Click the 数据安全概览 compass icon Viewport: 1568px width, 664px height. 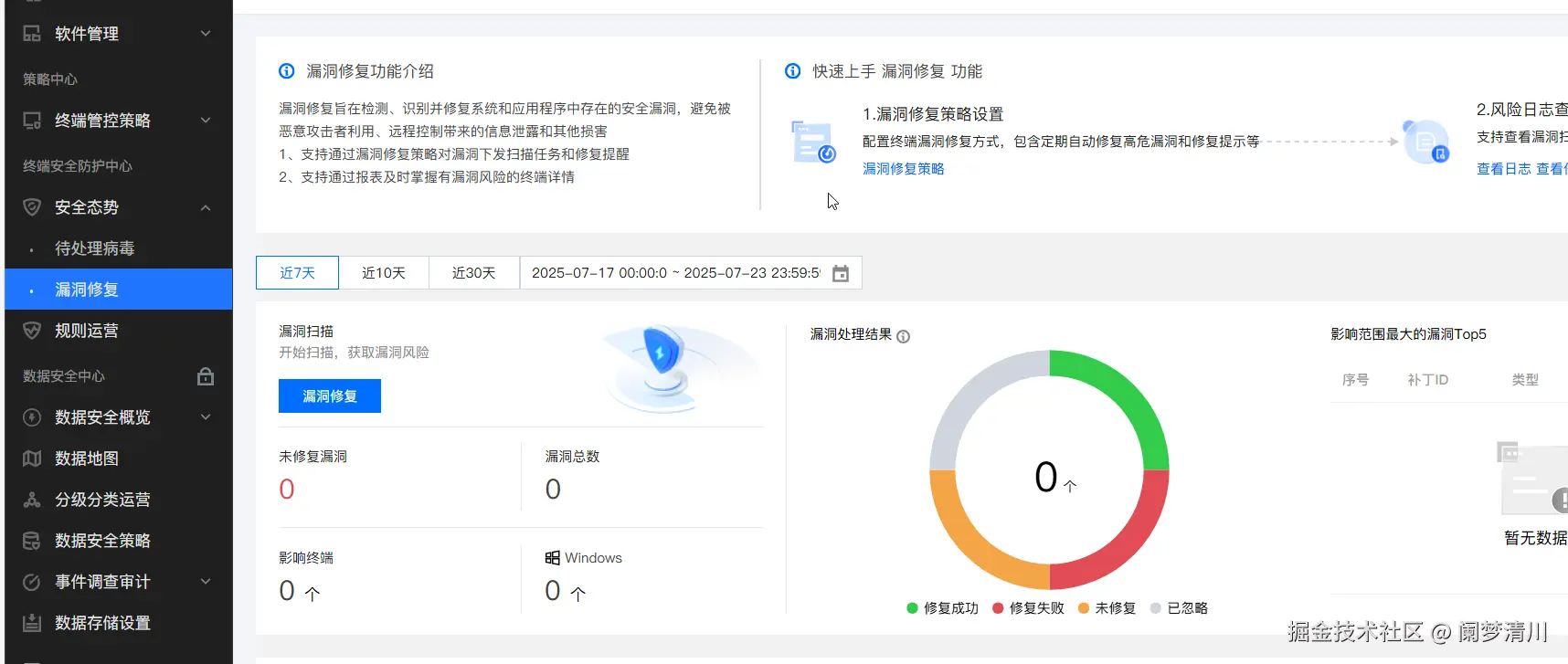click(32, 417)
